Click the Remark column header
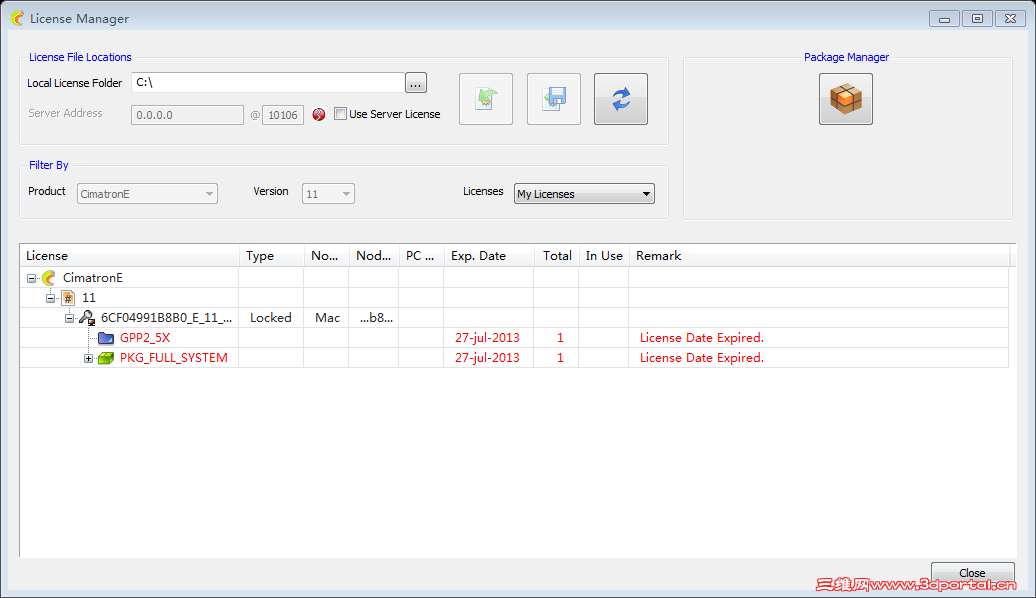 click(819, 256)
